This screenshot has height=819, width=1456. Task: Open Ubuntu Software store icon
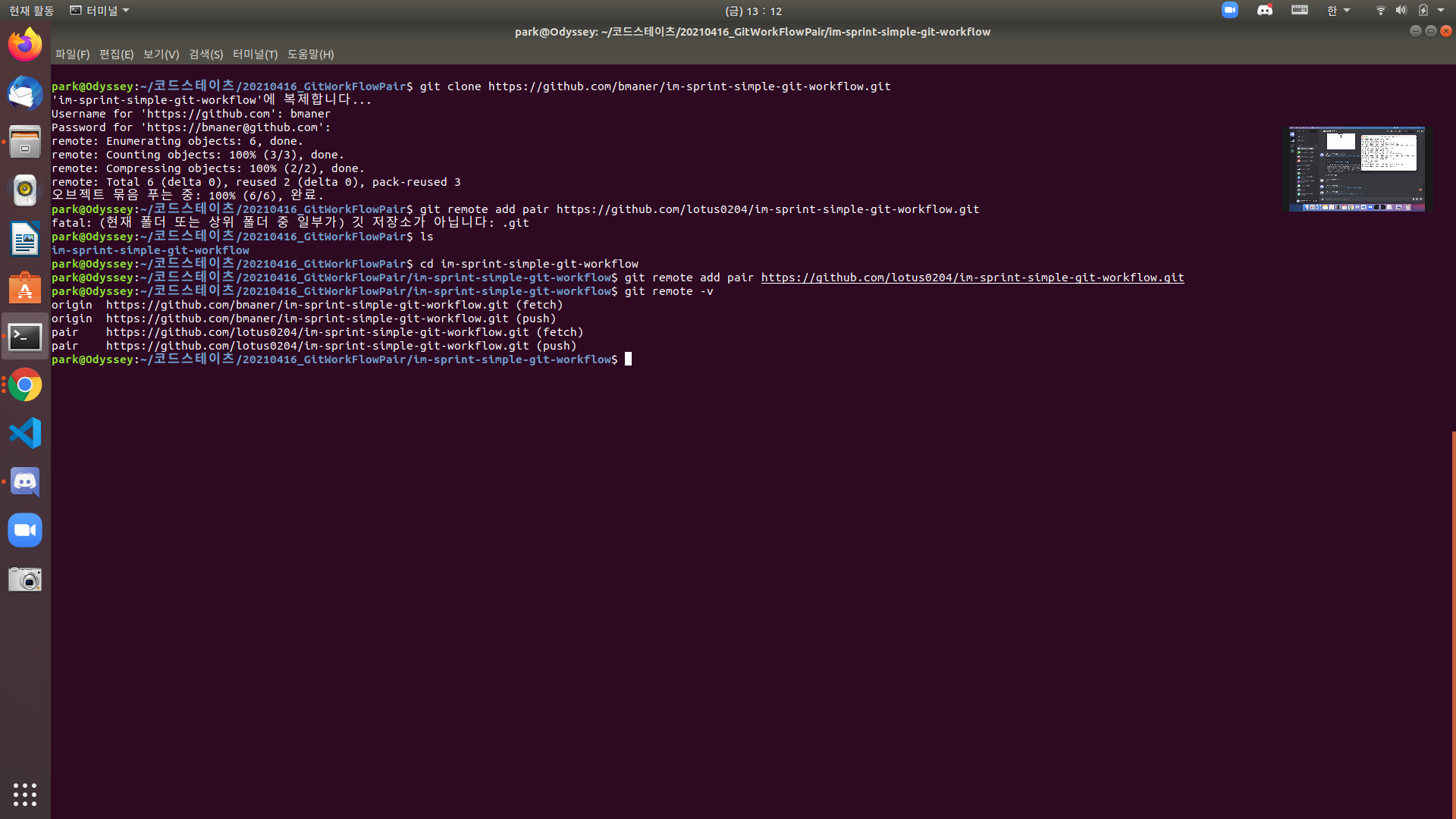pyautogui.click(x=25, y=288)
